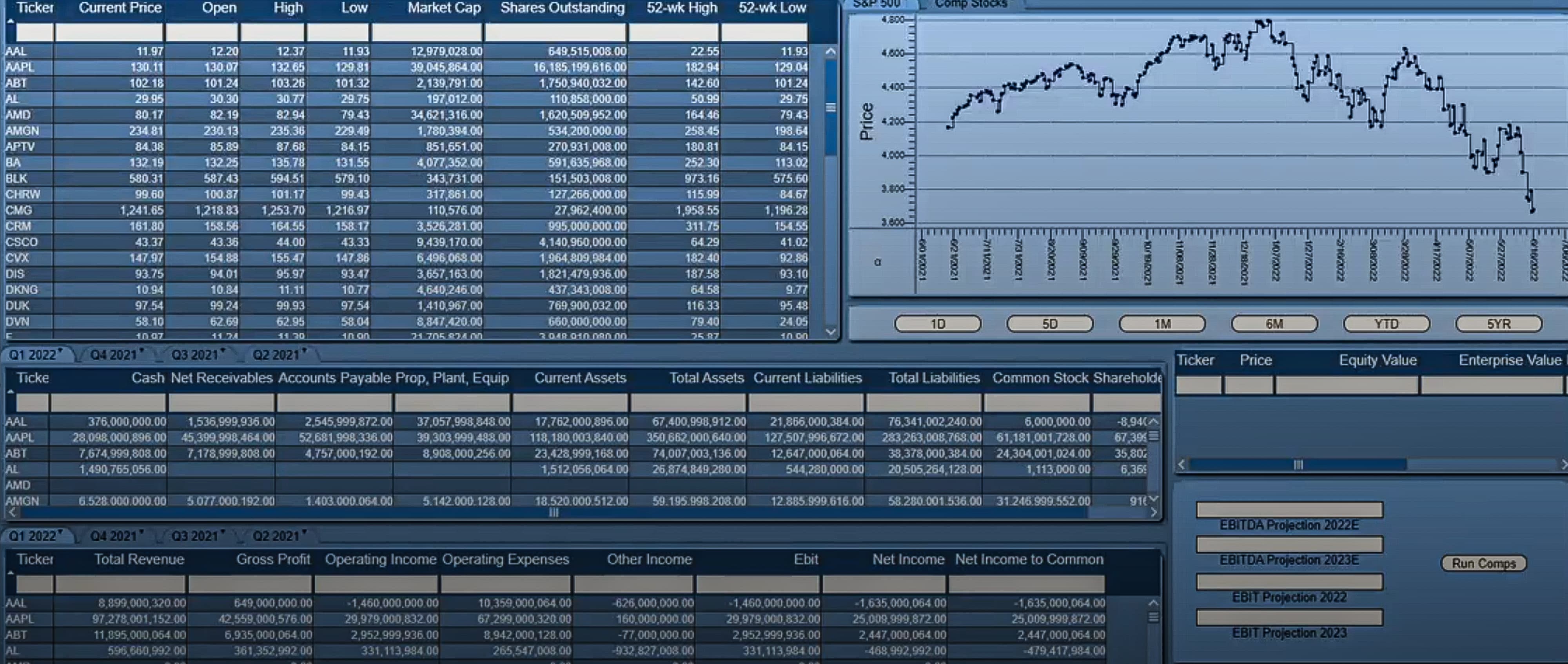Click BA 52-wk high value 252.30

tap(701, 163)
